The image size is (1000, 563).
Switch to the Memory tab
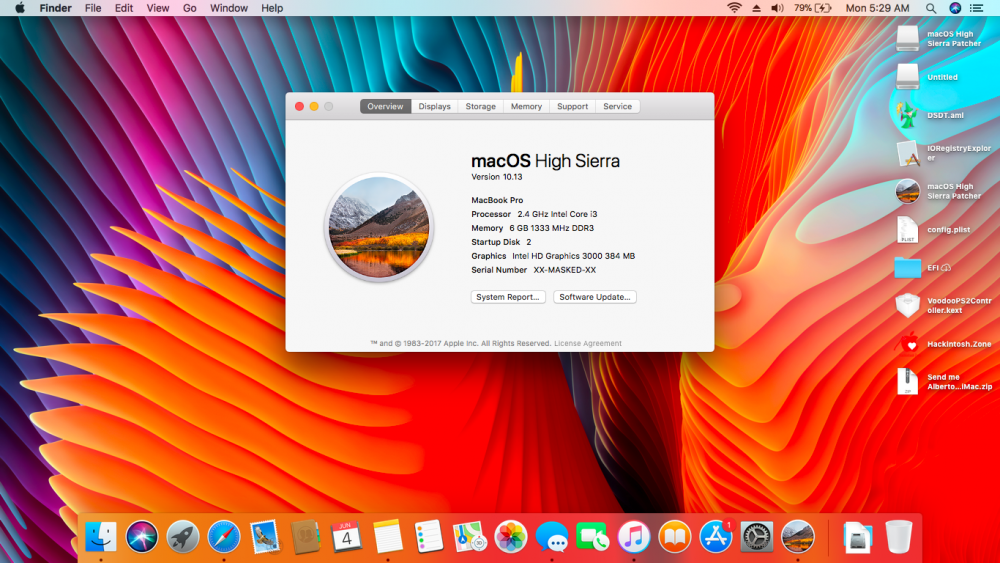(x=526, y=106)
